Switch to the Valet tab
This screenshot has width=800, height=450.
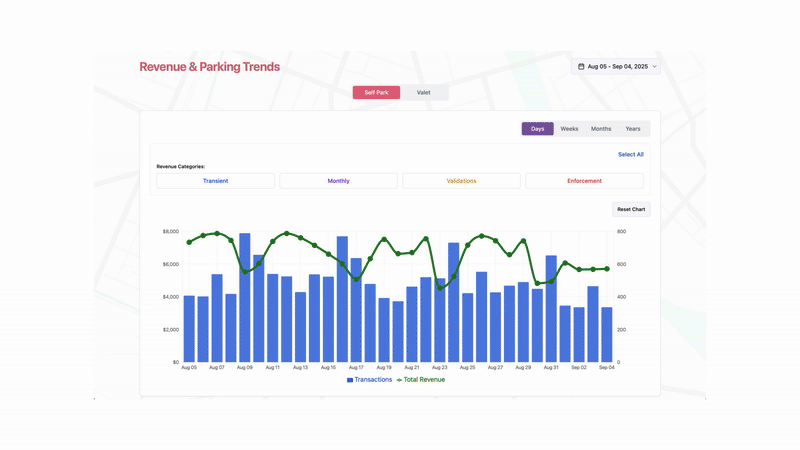point(424,92)
